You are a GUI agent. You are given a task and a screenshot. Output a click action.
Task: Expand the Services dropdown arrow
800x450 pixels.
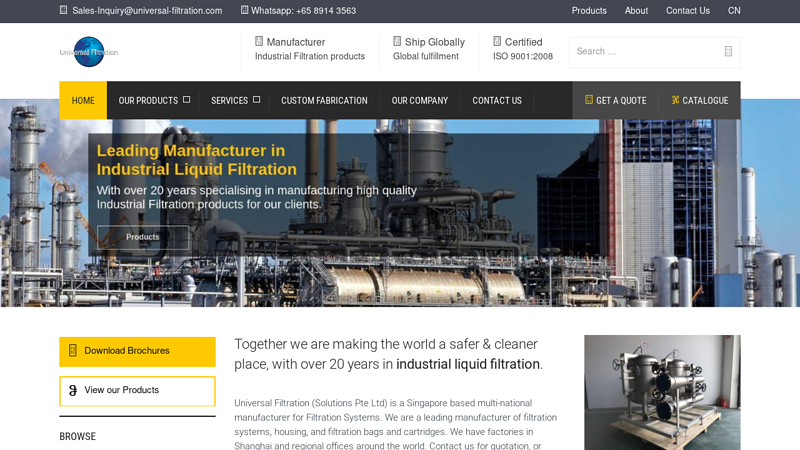[x=257, y=100]
